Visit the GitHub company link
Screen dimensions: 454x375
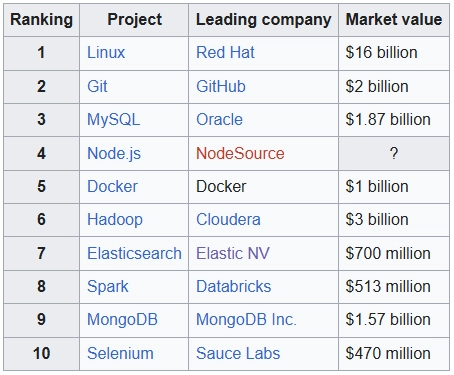[x=221, y=86]
